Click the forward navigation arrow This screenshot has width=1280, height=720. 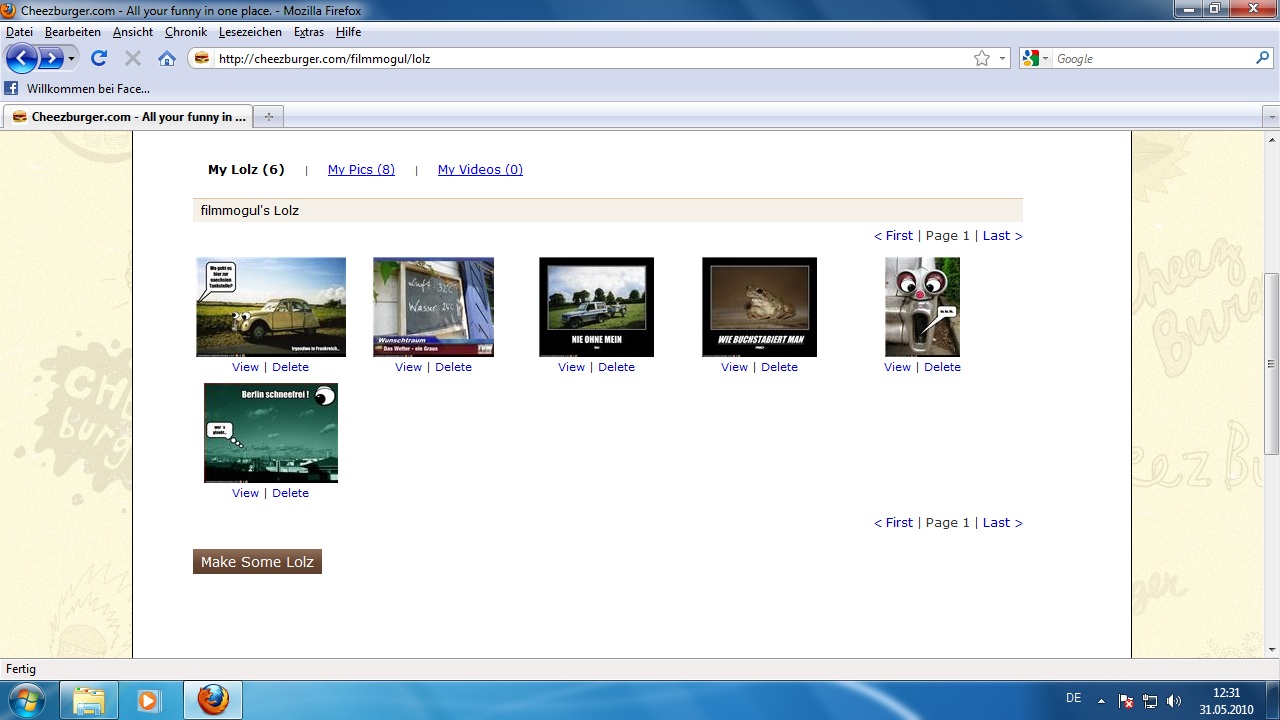50,58
